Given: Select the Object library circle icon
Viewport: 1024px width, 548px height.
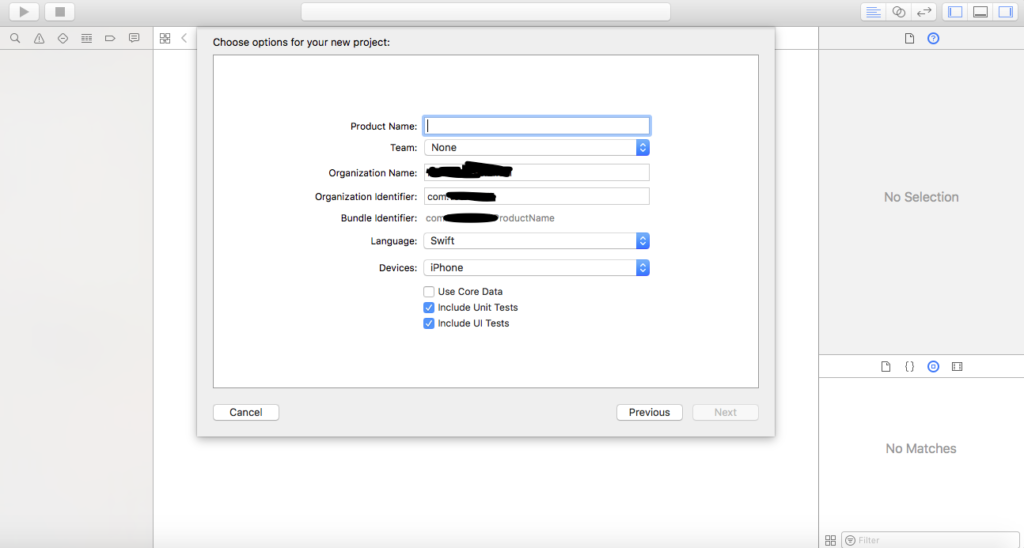Looking at the screenshot, I should (x=933, y=366).
